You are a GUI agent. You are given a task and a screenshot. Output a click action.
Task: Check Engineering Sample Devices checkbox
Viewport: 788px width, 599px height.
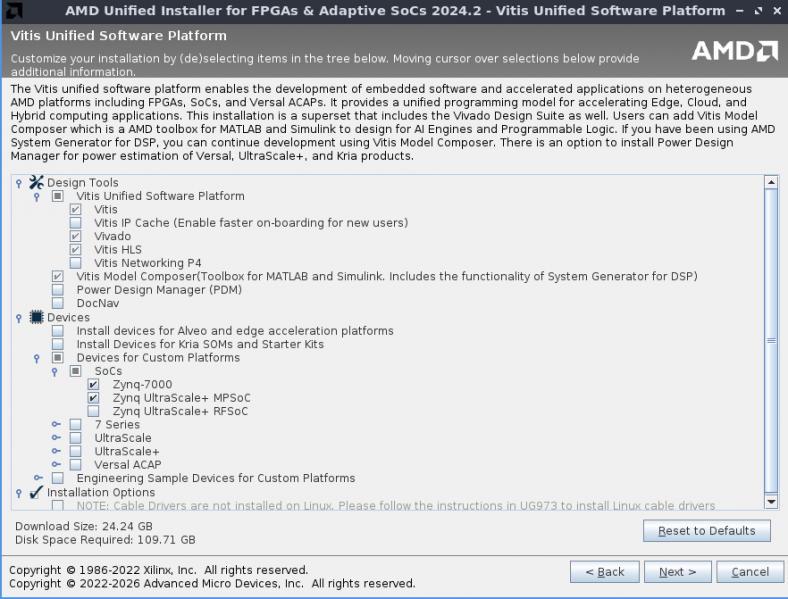(x=58, y=478)
